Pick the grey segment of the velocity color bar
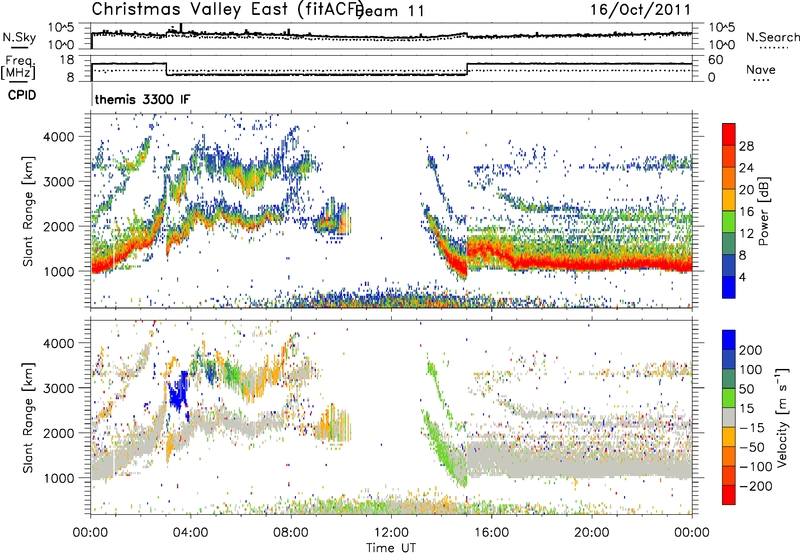The image size is (800, 554). (x=729, y=417)
